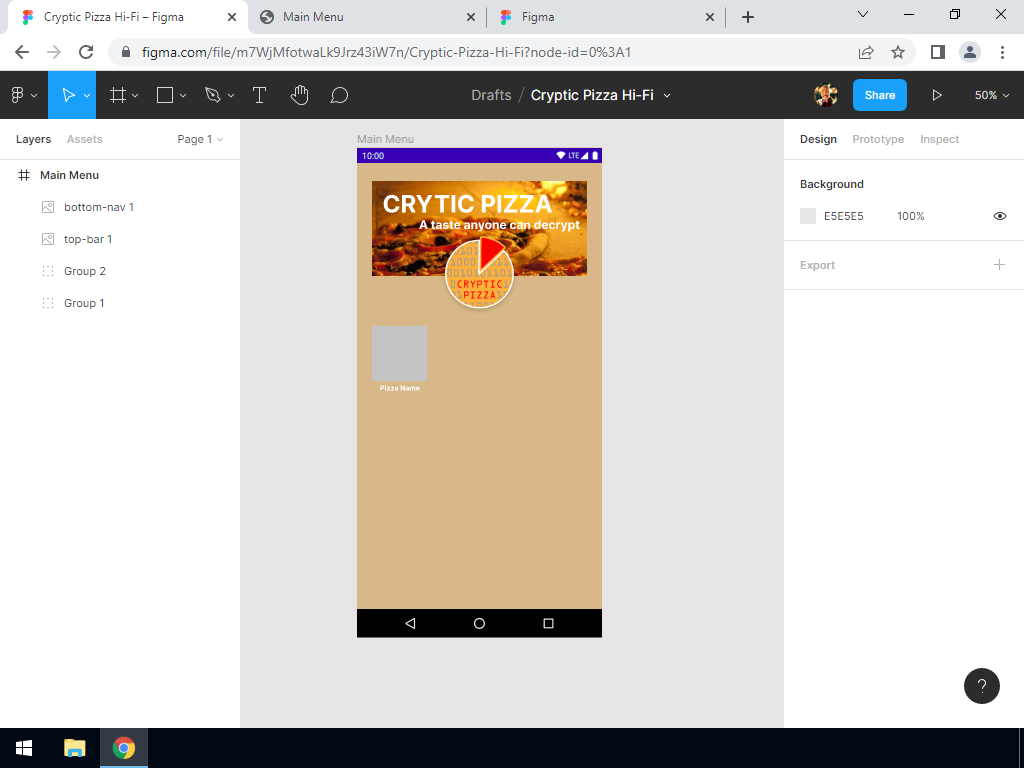Click the Present play icon
Screen dimensions: 1024x768
tap(936, 95)
